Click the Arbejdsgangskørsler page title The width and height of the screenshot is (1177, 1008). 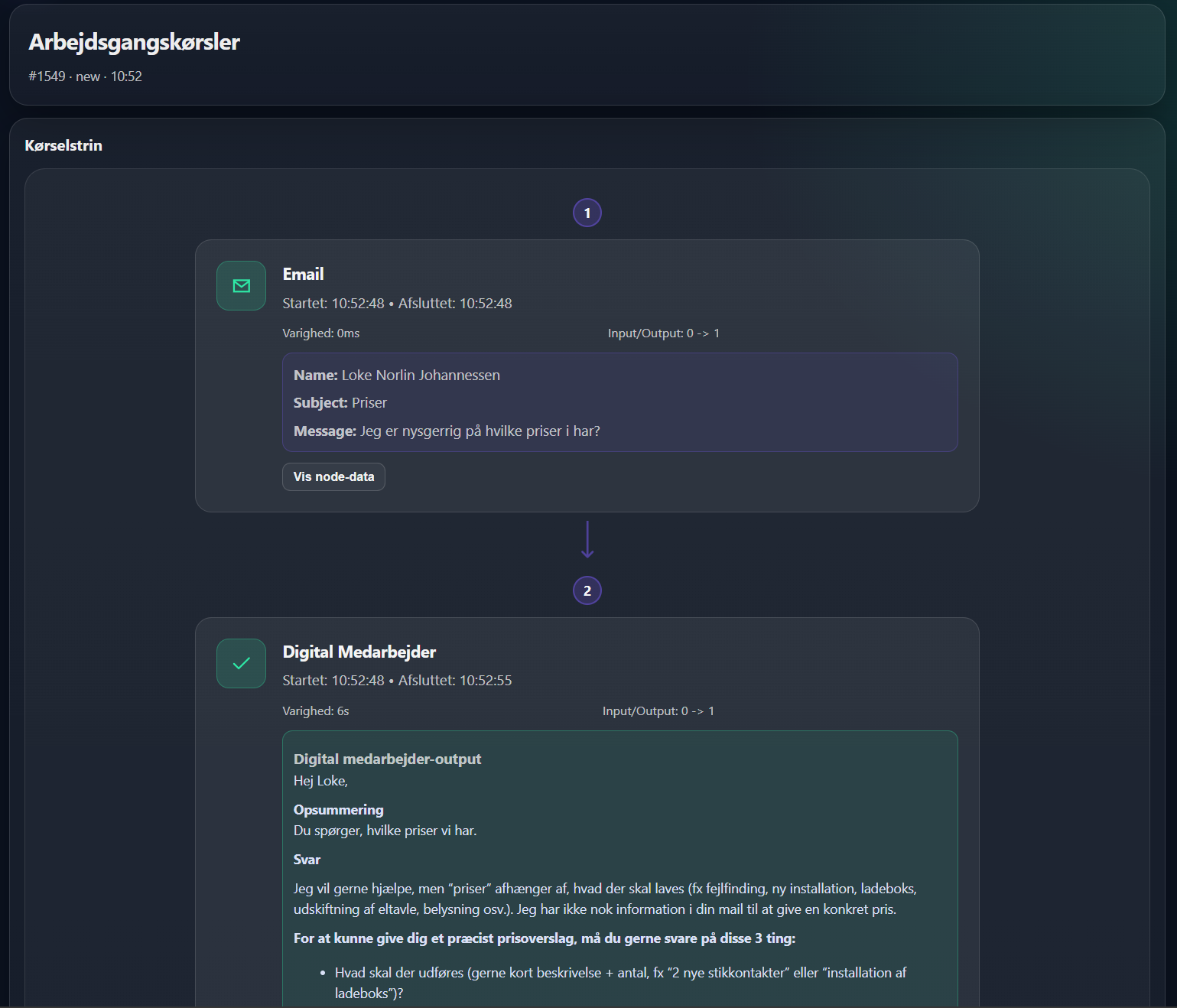[134, 42]
